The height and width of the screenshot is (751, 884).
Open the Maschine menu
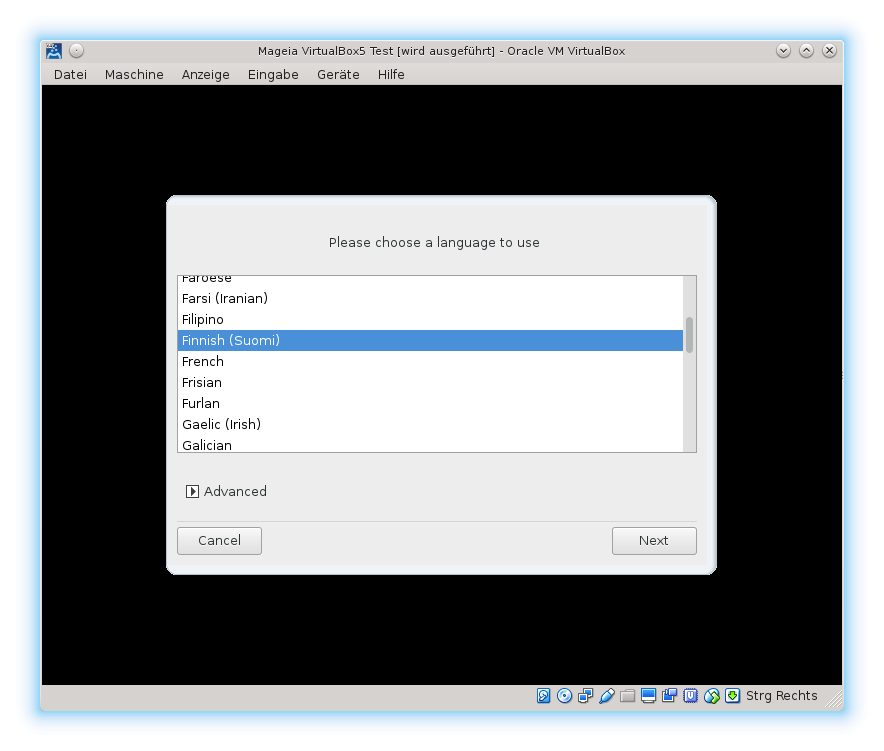coord(134,74)
